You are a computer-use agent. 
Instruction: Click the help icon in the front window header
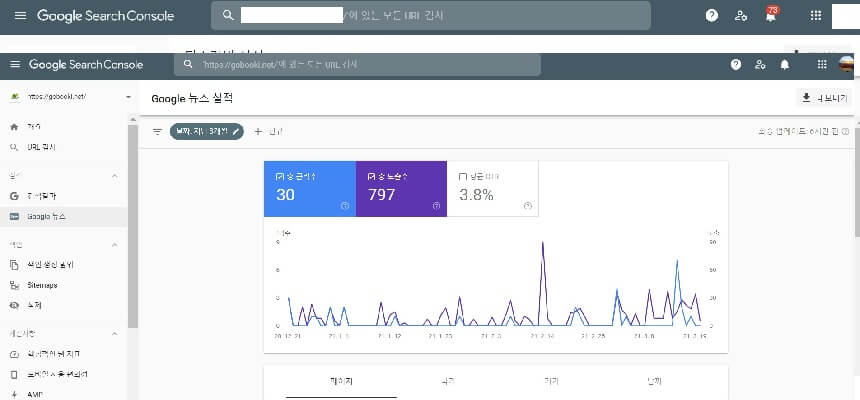(x=736, y=64)
